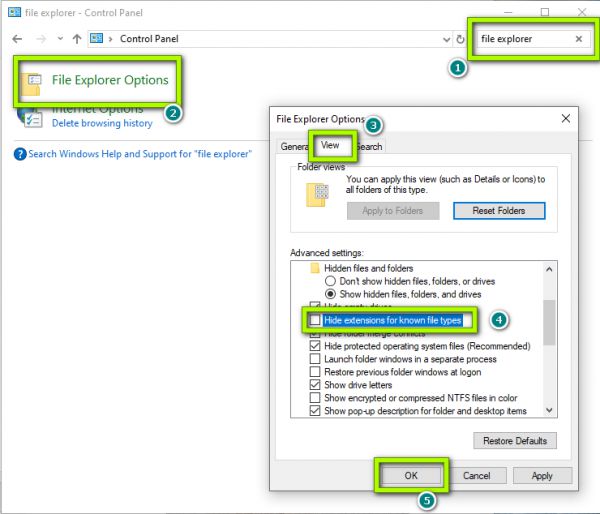Click the blue help question mark icon

tap(19, 155)
